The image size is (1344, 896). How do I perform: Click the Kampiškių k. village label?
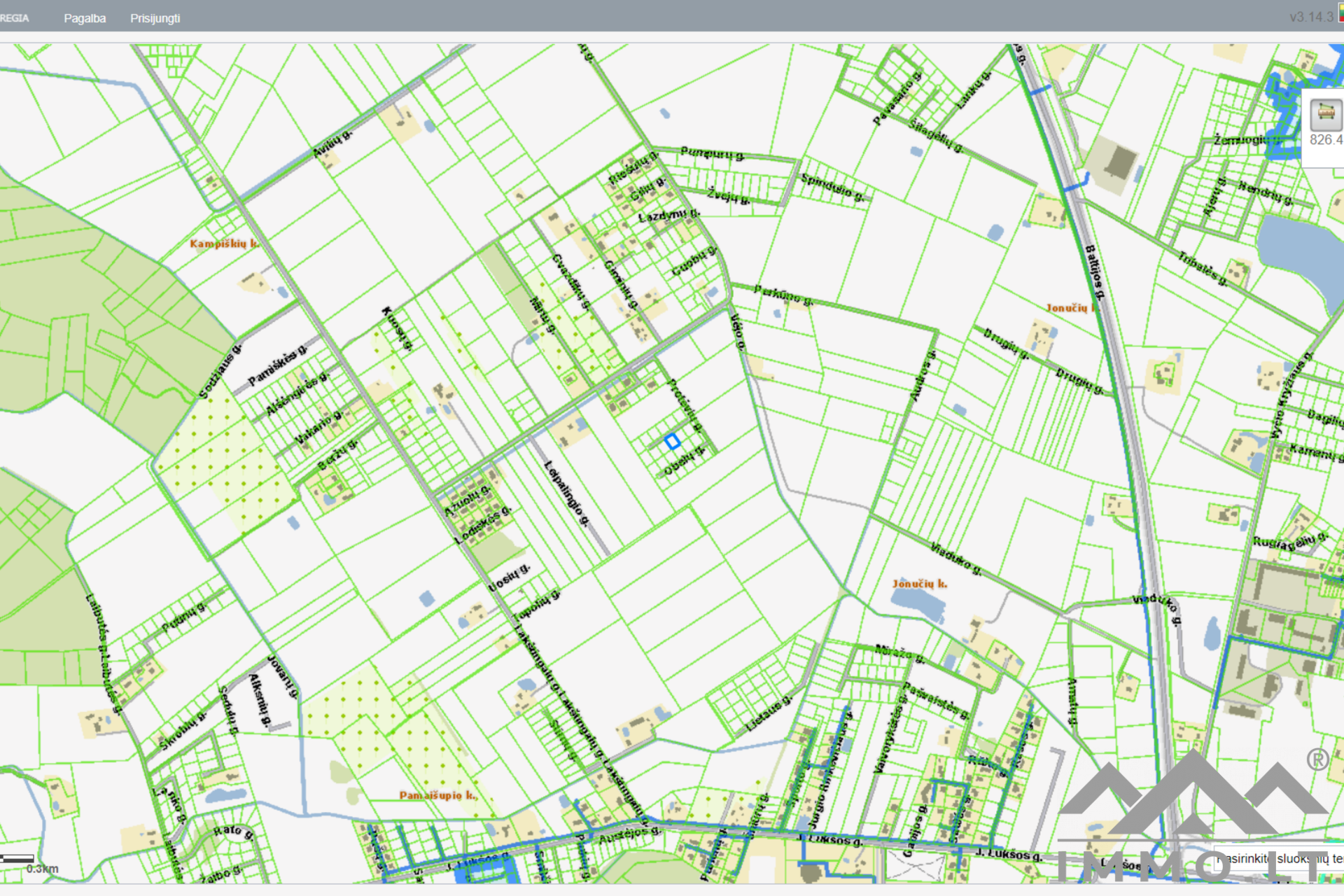point(224,244)
